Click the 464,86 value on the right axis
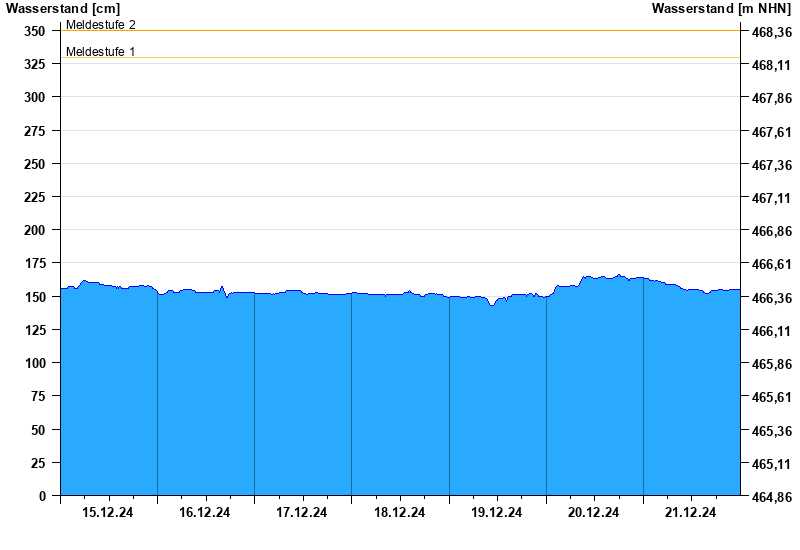The image size is (800, 550). click(x=771, y=497)
